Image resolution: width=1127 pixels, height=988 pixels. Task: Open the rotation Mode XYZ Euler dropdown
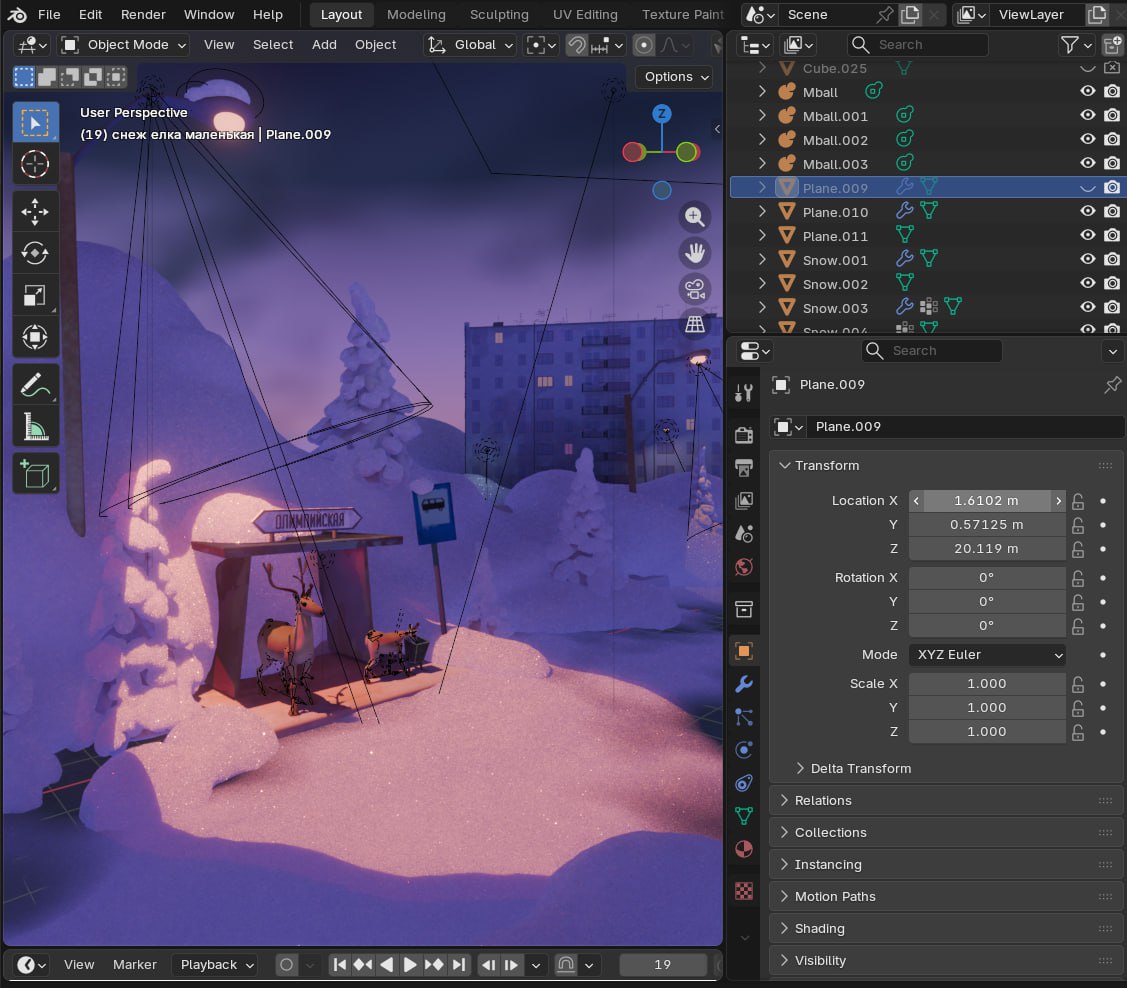[x=986, y=655]
